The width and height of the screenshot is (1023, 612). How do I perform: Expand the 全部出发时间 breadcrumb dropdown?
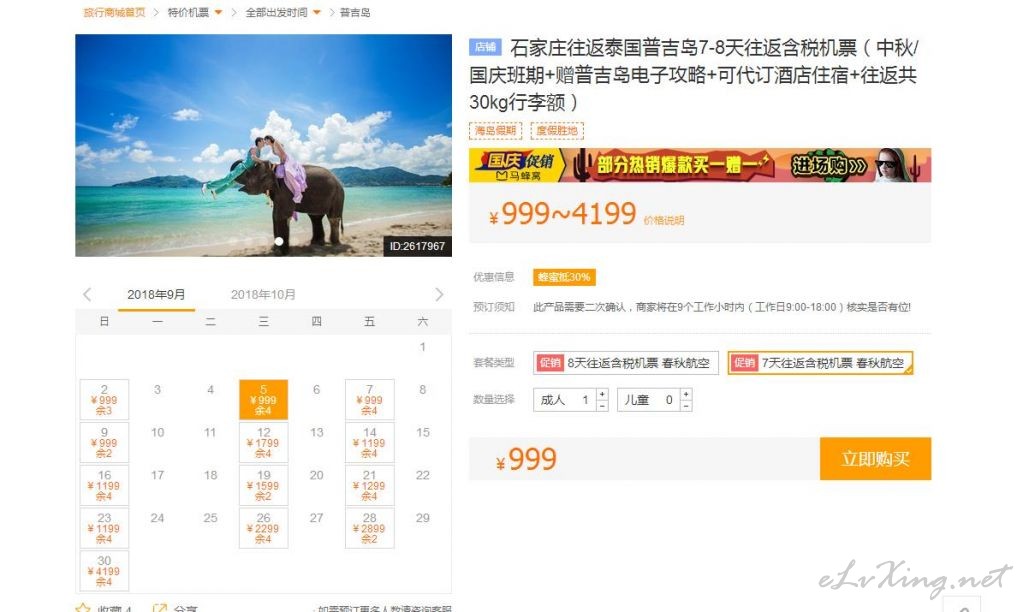pos(317,12)
